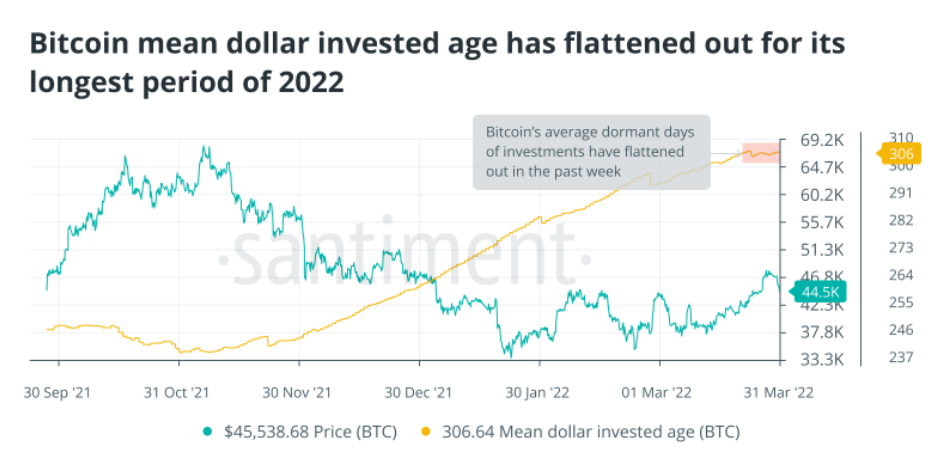Screen dimensions: 941x463
Task: Click the orange 306 value tag
Action: tap(899, 154)
